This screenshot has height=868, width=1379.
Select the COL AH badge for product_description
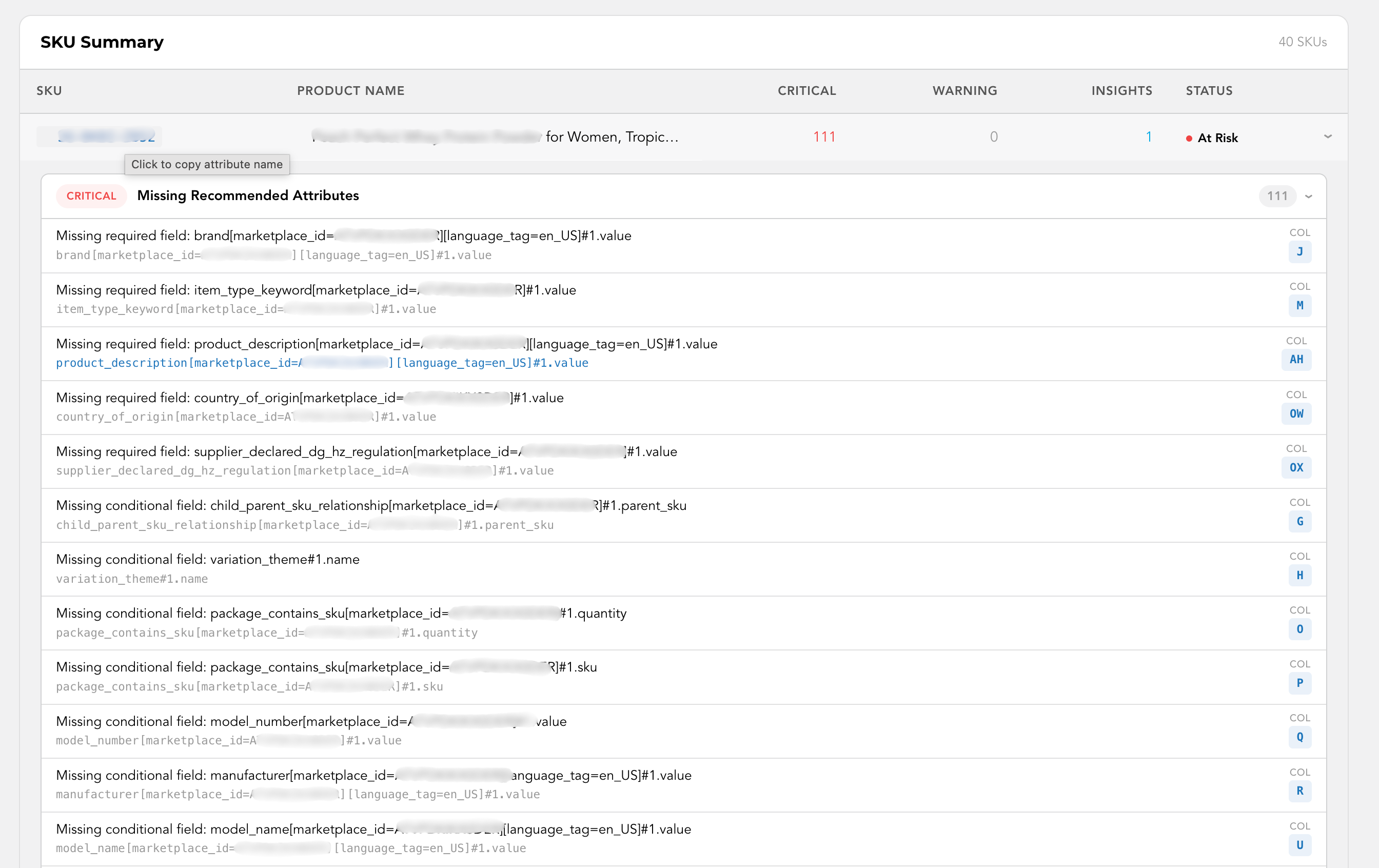1296,360
